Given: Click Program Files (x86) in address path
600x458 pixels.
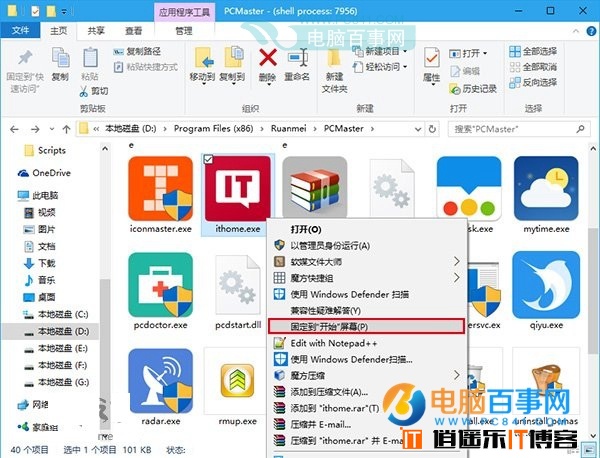Looking at the screenshot, I should [214, 129].
